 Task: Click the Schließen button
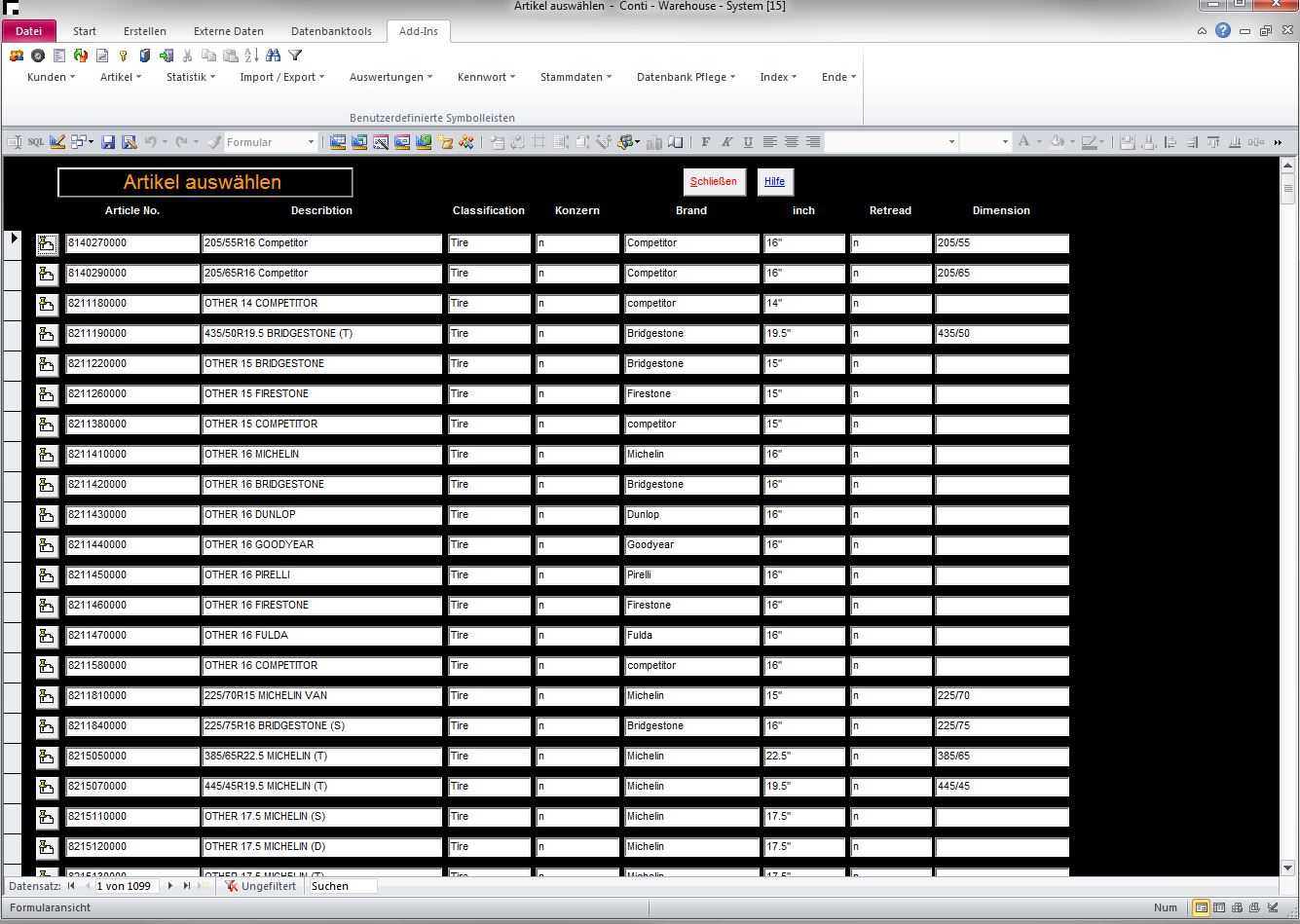click(714, 182)
